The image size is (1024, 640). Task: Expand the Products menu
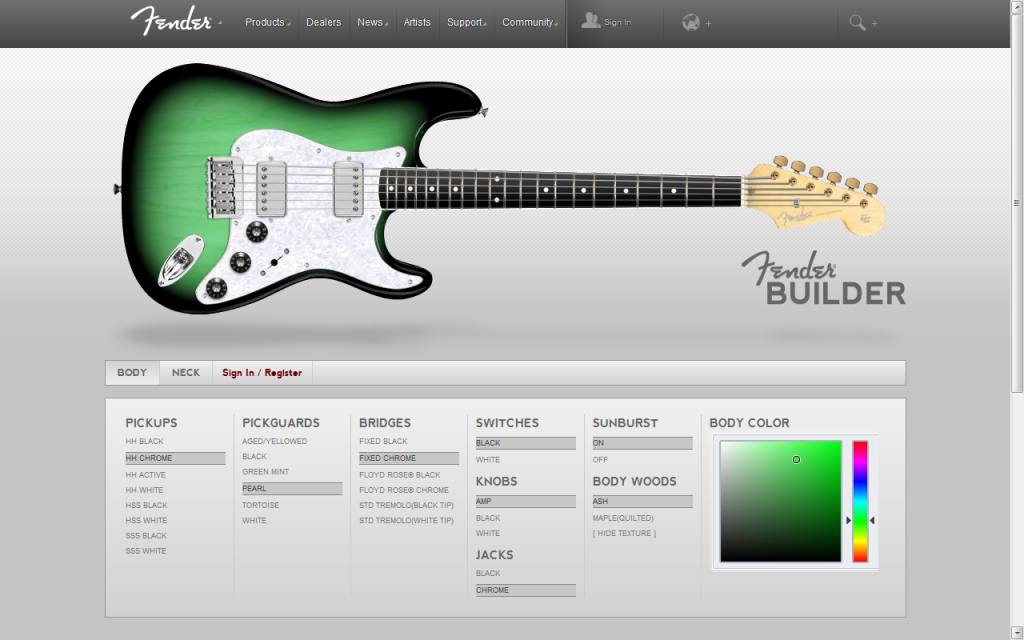266,22
